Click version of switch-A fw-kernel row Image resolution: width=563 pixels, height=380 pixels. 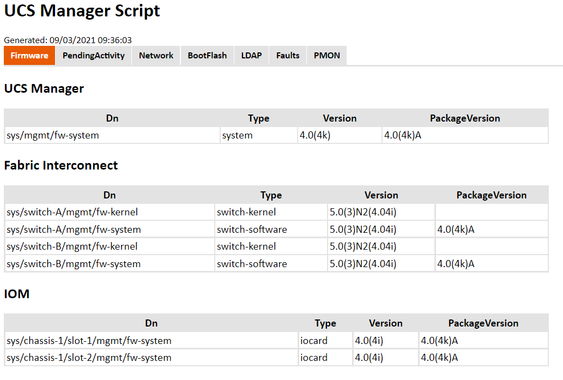(381, 212)
